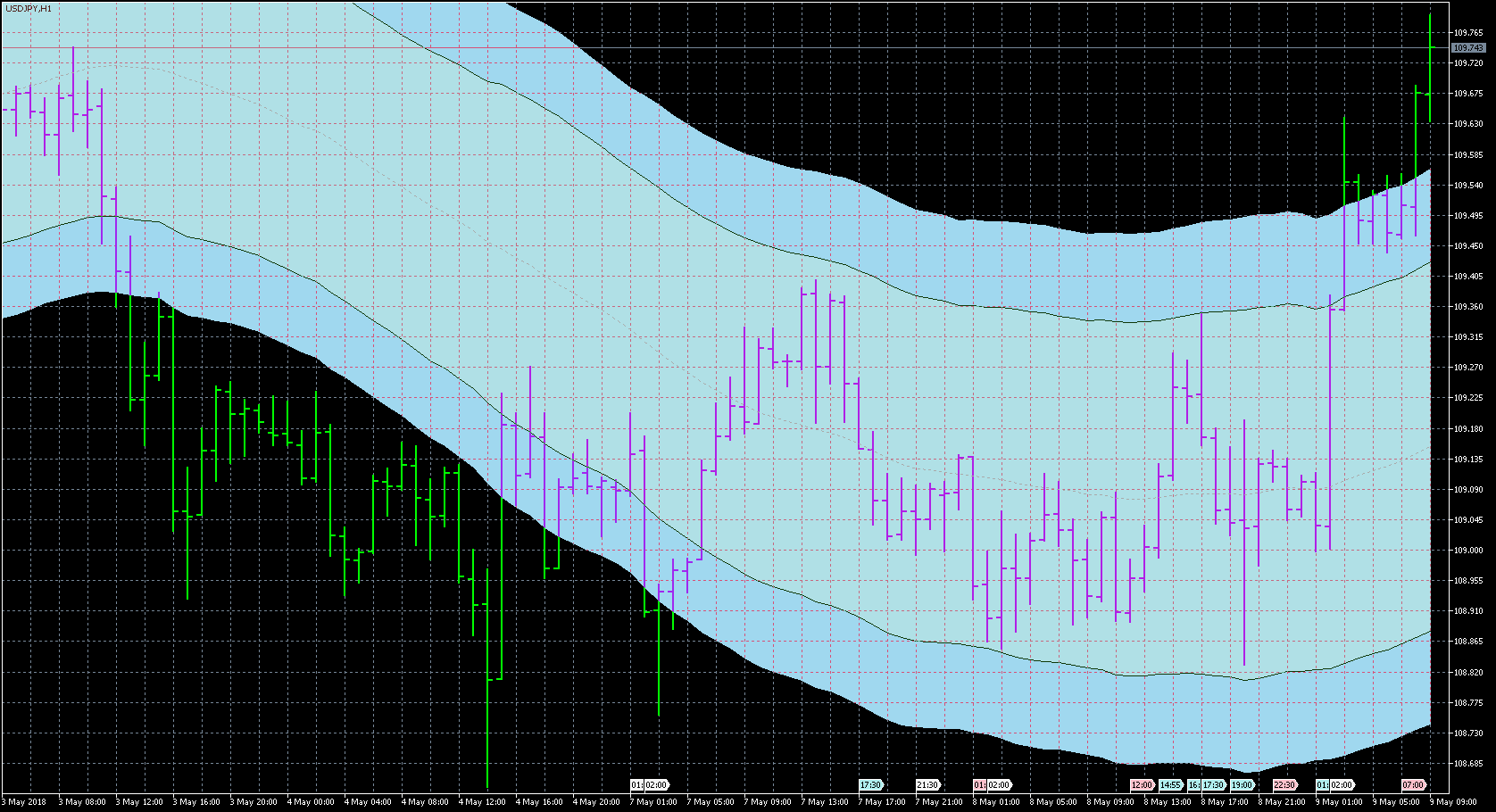Click the 3 May 2018 date label
Screen dimensions: 1496x812
pyautogui.click(x=24, y=801)
